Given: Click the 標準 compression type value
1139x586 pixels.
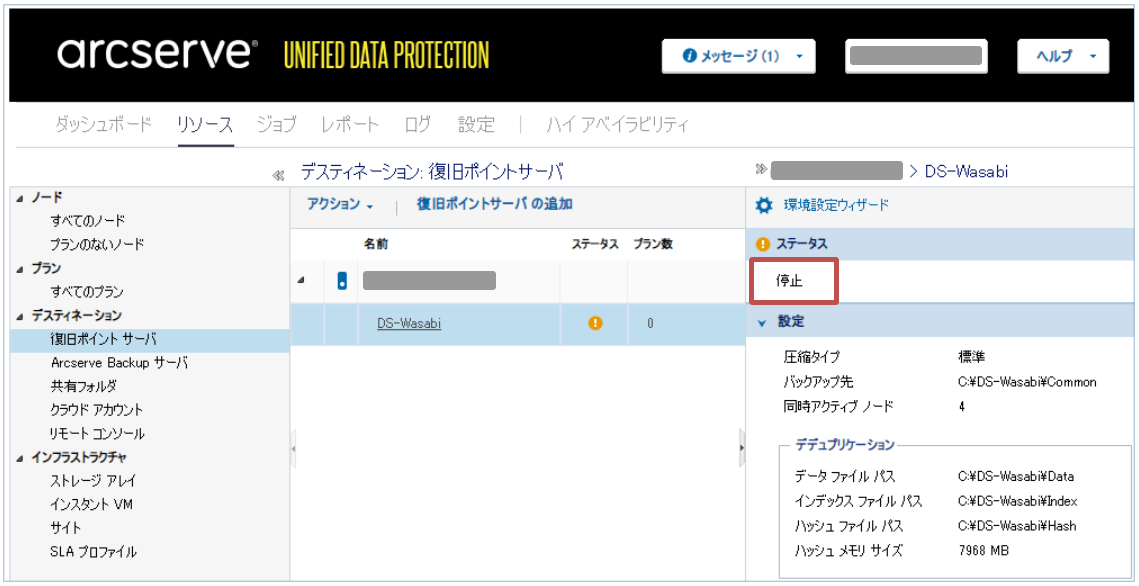Looking at the screenshot, I should click(971, 357).
